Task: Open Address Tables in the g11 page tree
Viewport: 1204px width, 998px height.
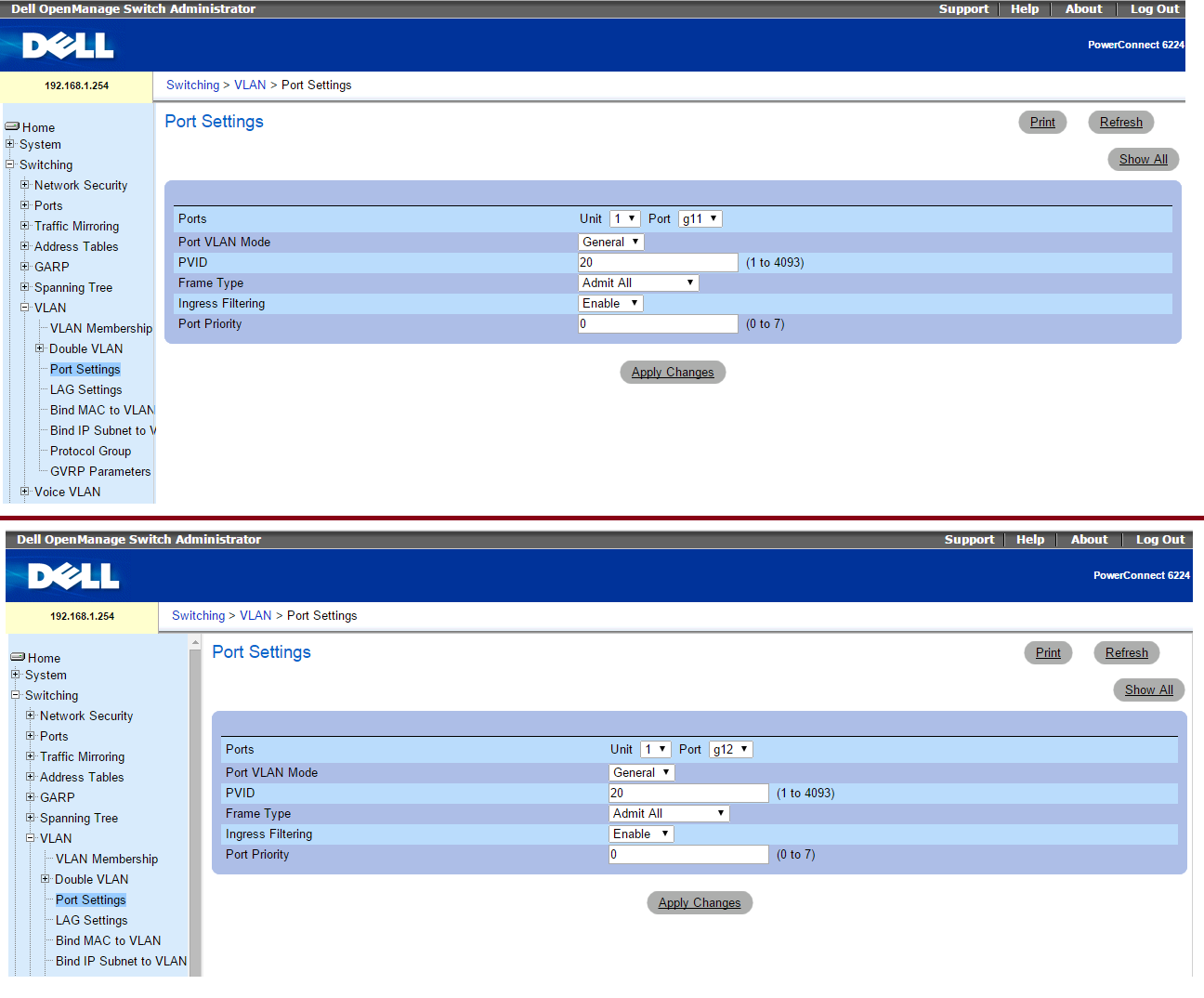Action: point(76,246)
